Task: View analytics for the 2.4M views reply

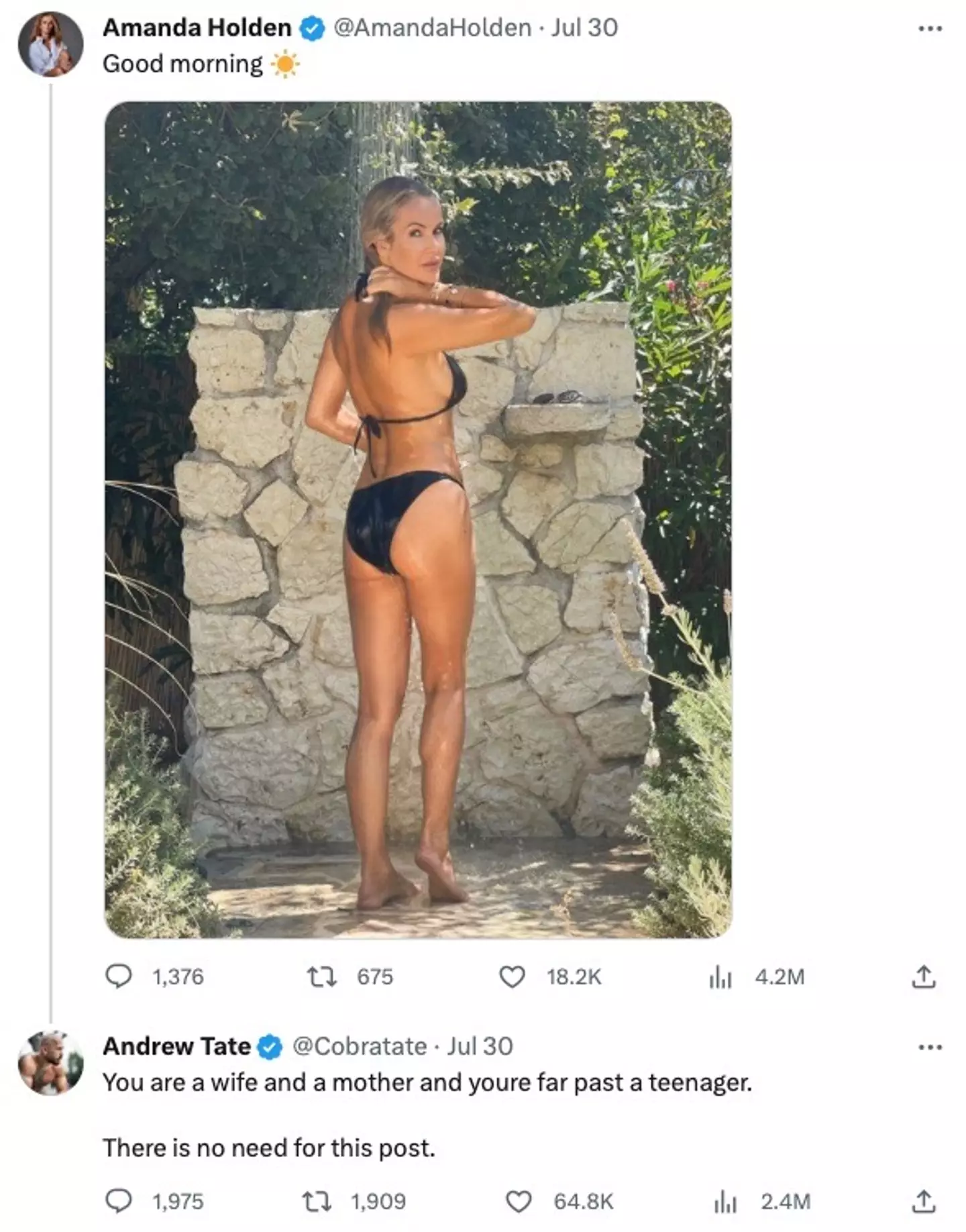Action: tap(725, 1202)
